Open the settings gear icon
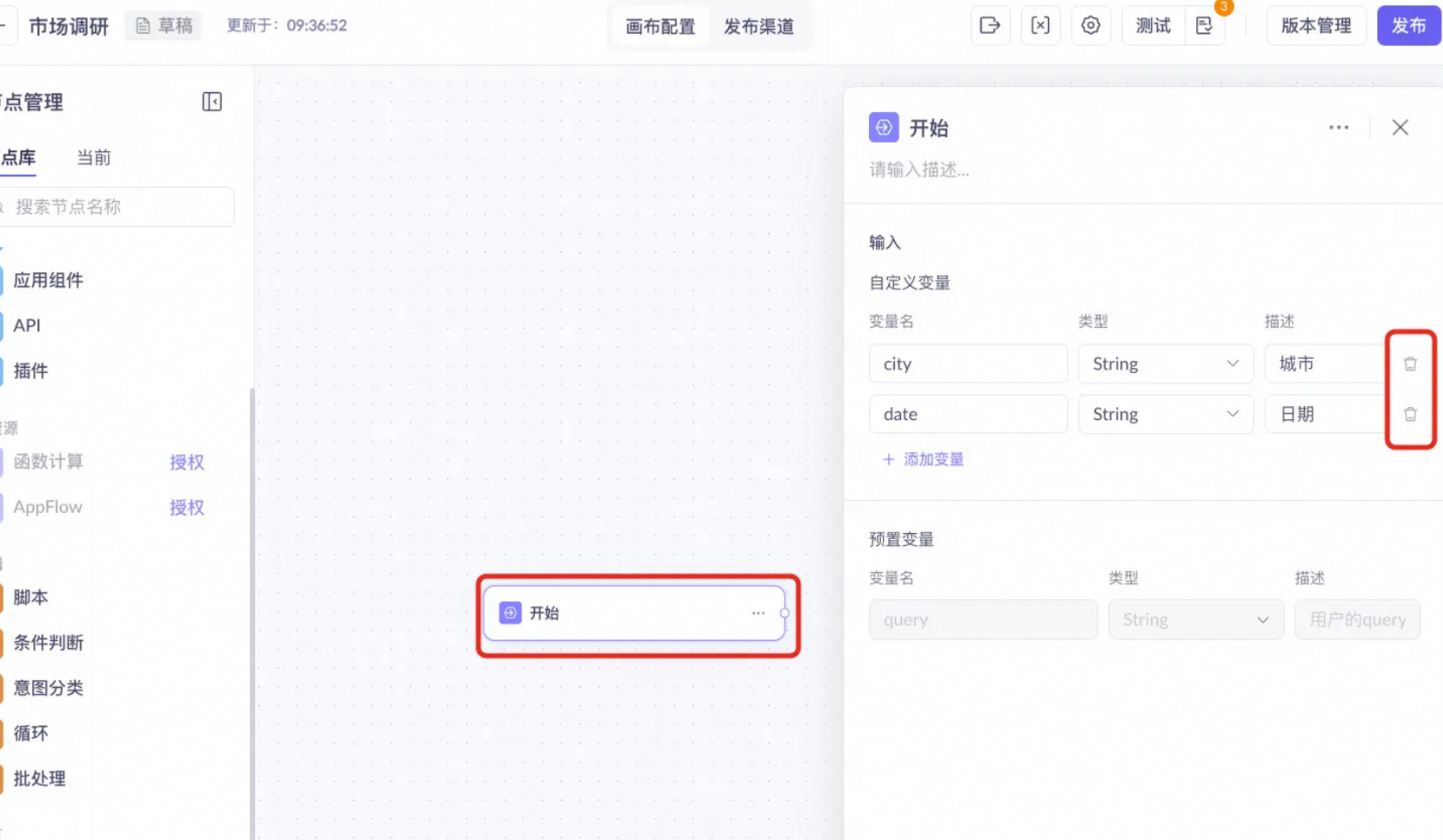This screenshot has width=1443, height=840. coord(1091,25)
